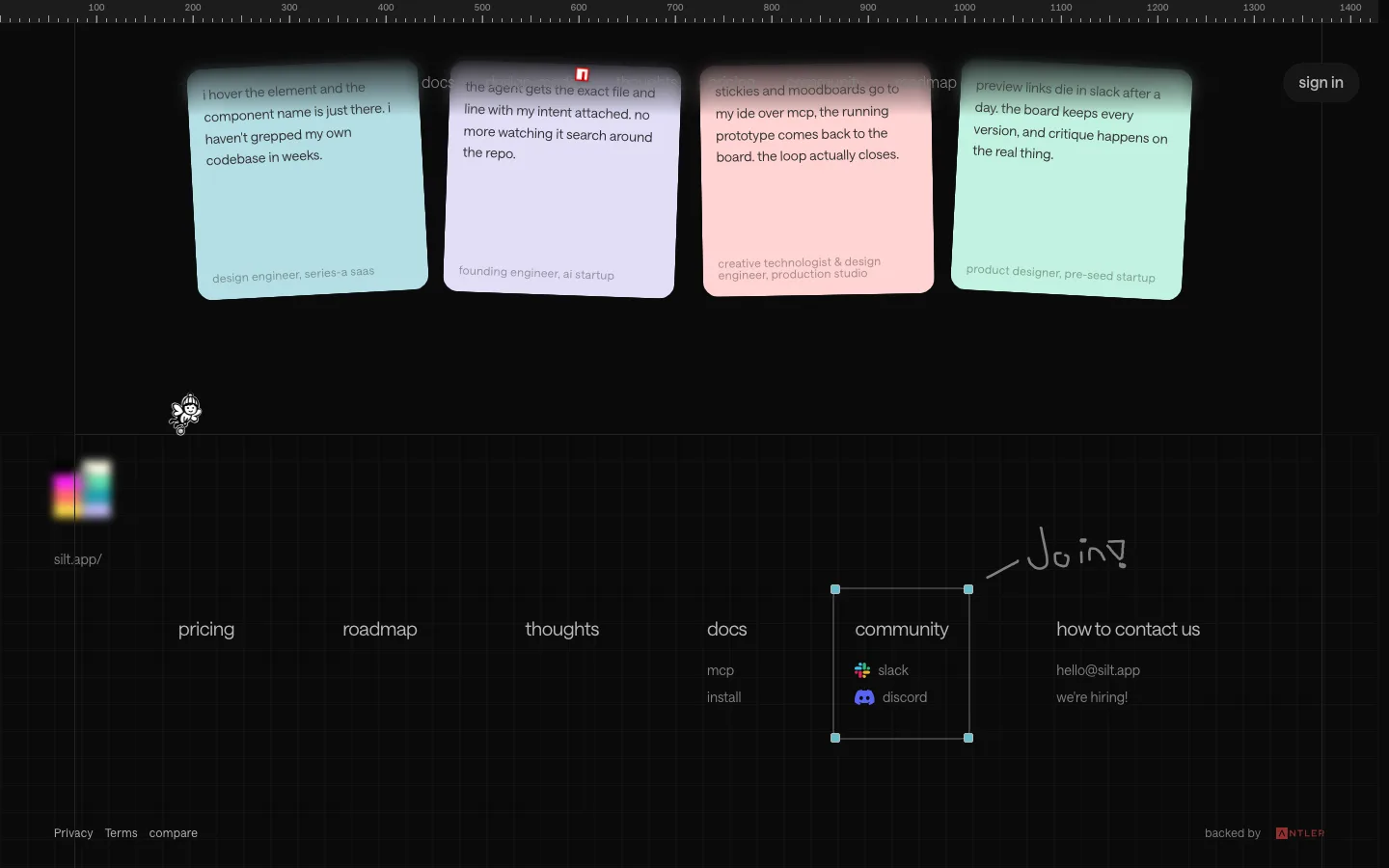Open the install docs link
Viewport: 1389px width, 868px height.
click(724, 697)
